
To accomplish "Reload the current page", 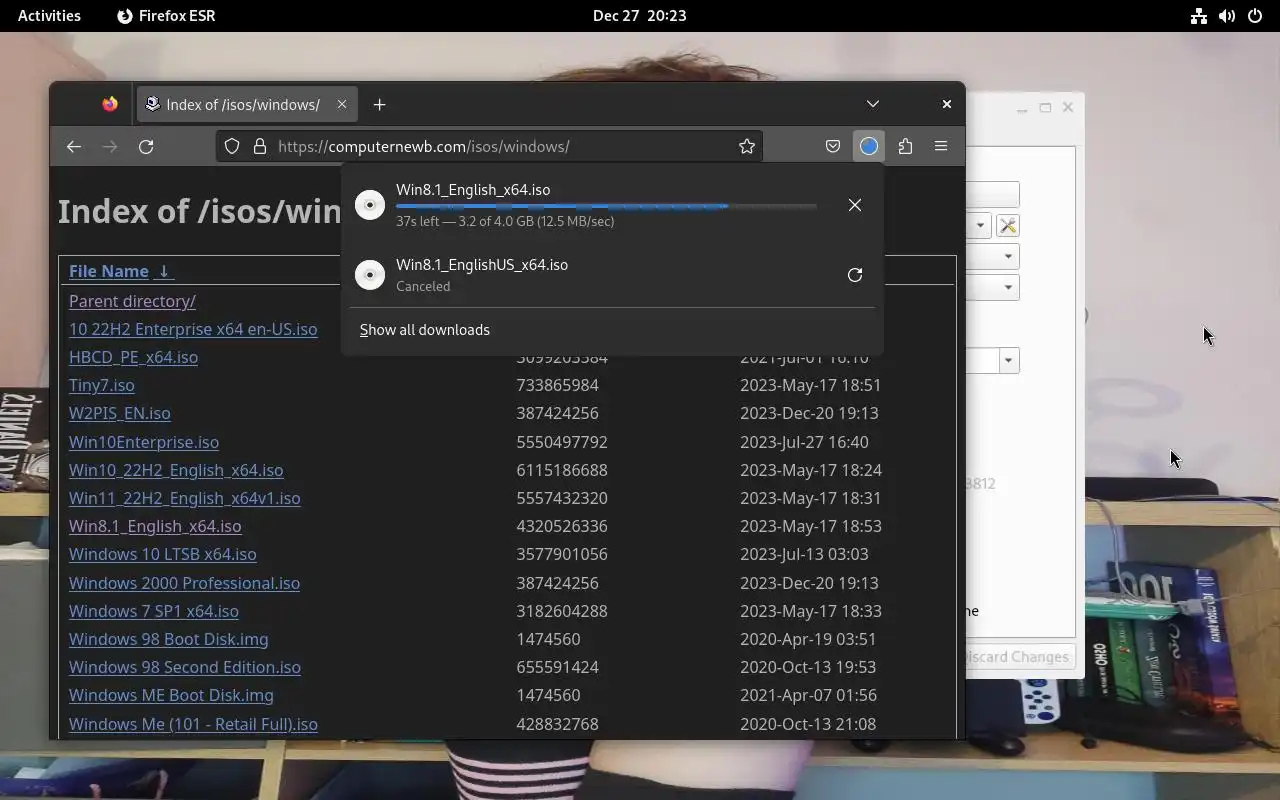I will (x=146, y=146).
